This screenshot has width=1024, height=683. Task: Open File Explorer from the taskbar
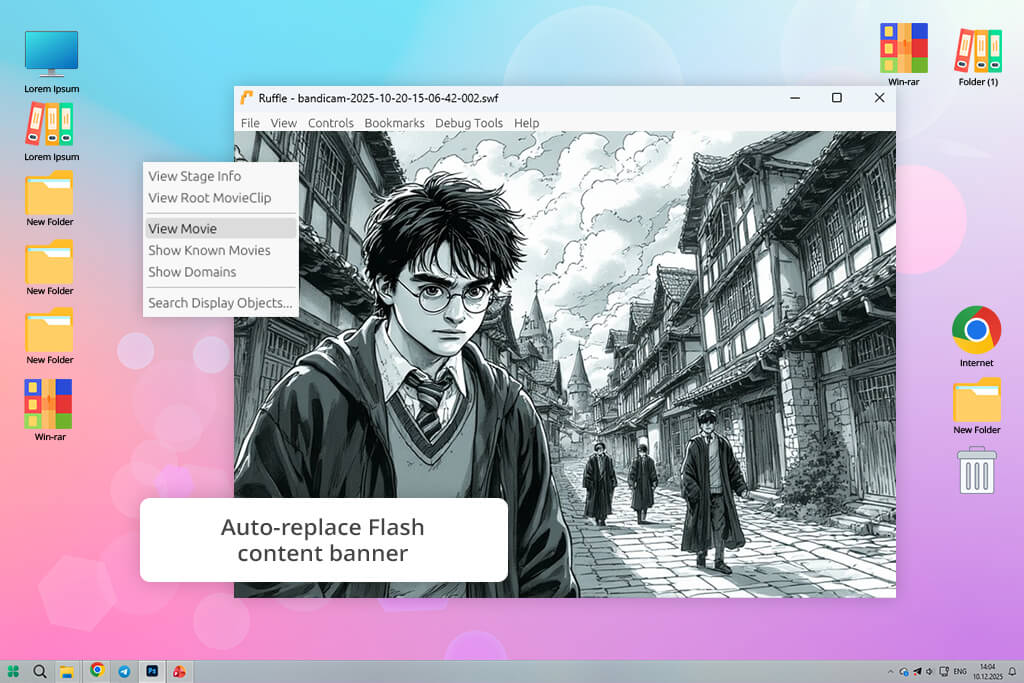(x=67, y=671)
